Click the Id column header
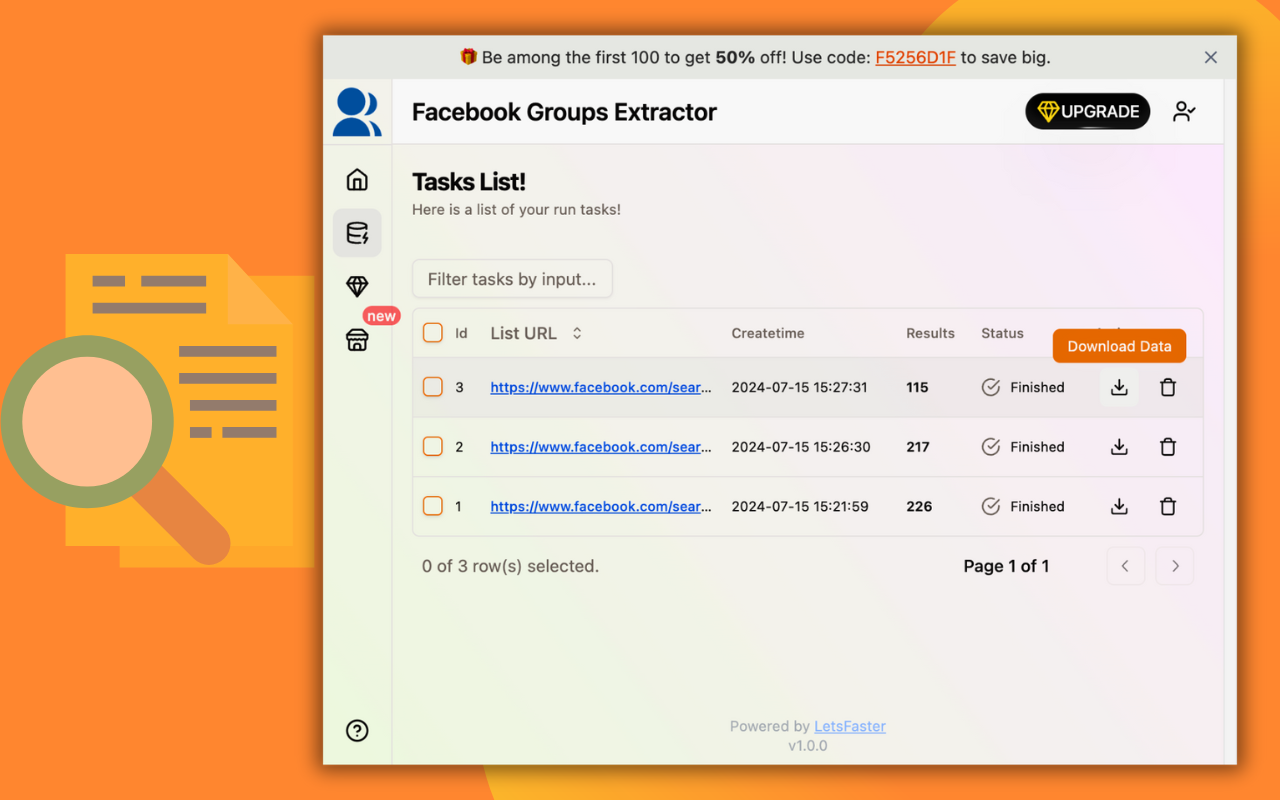The image size is (1280, 800). click(461, 333)
